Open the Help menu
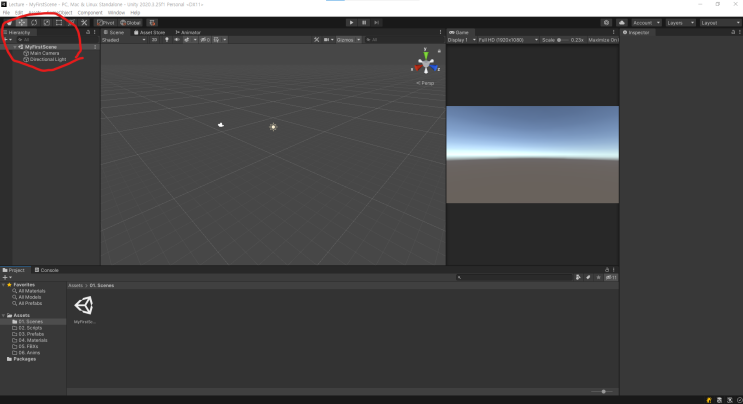Viewport: 743px width, 404px height. coord(135,12)
